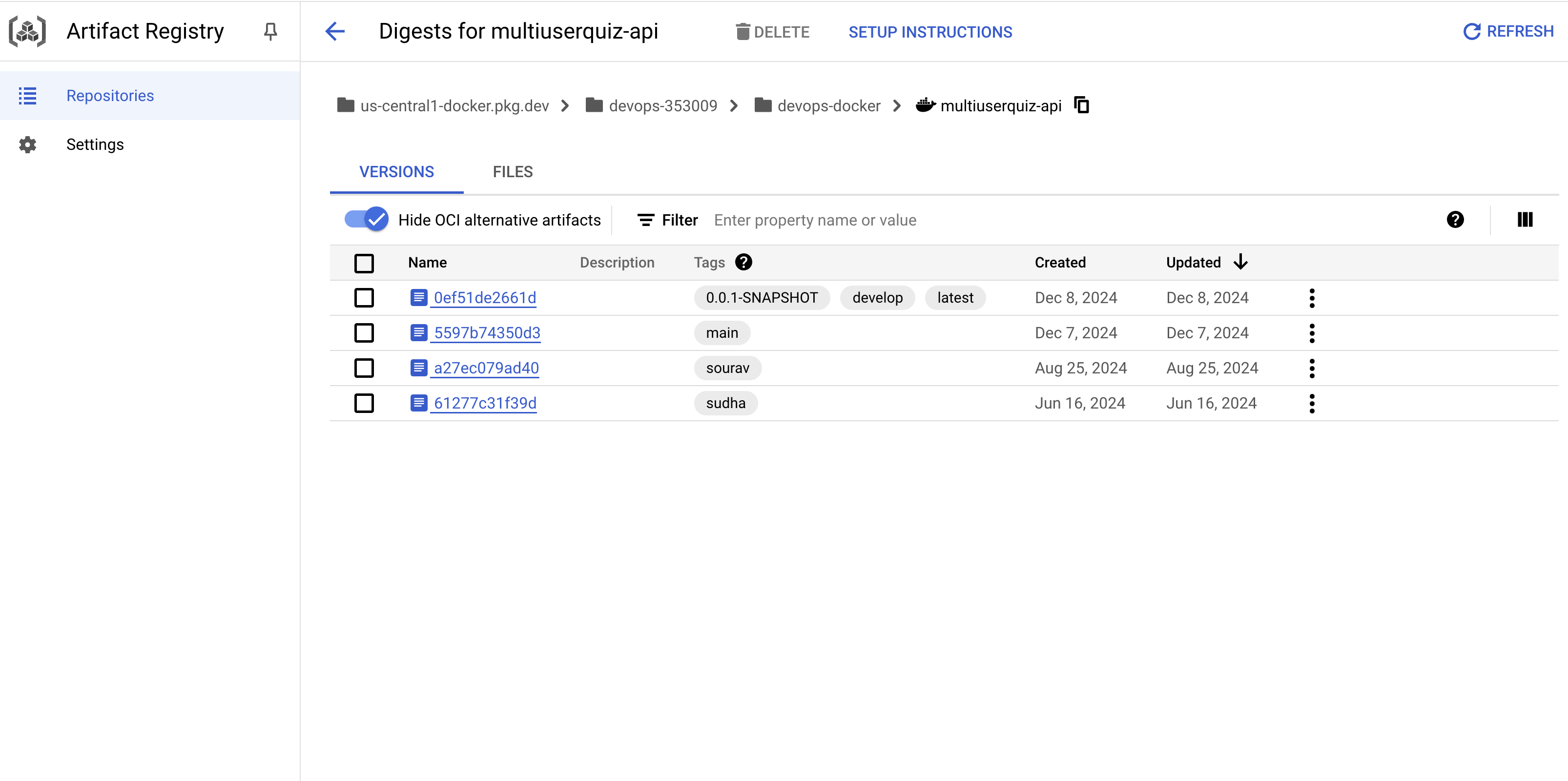
Task: Click the help icon near column options
Action: (1455, 220)
